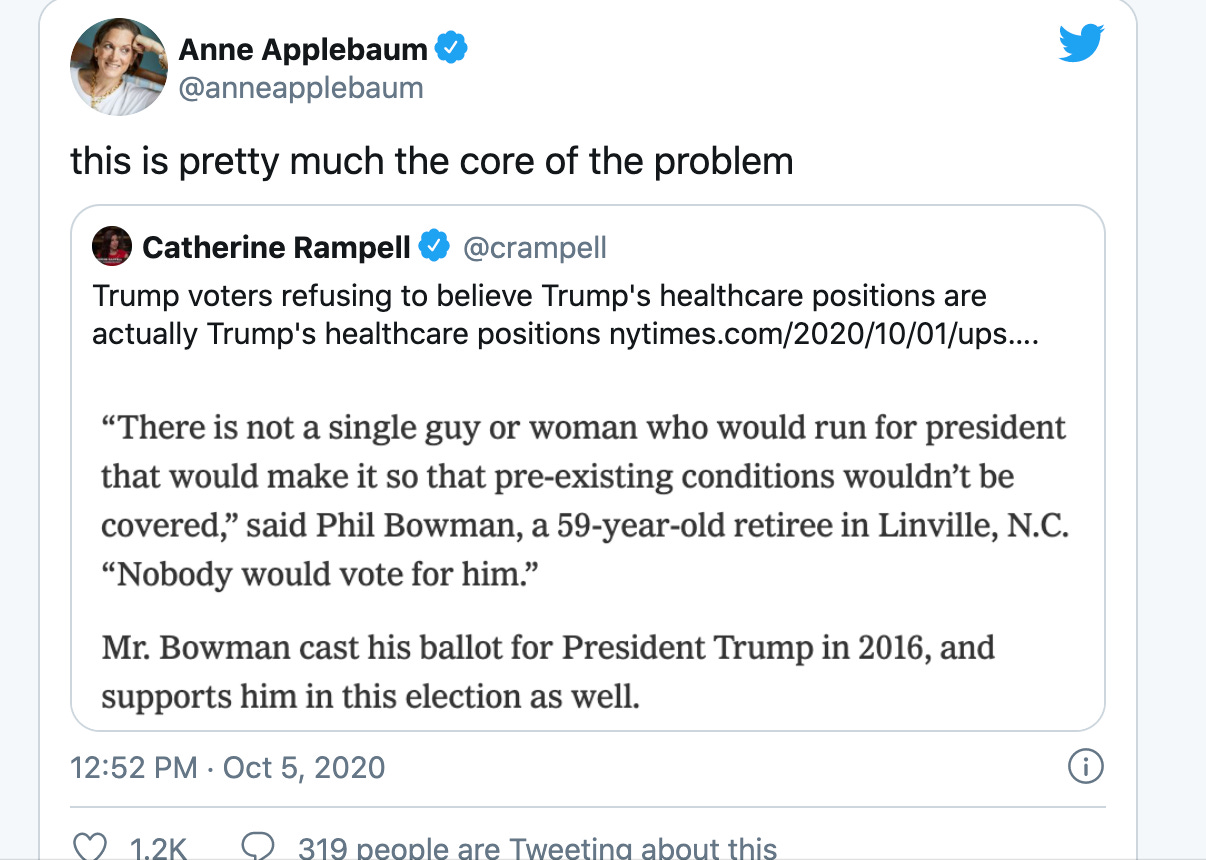Click the Twitter bird logo

[1081, 43]
